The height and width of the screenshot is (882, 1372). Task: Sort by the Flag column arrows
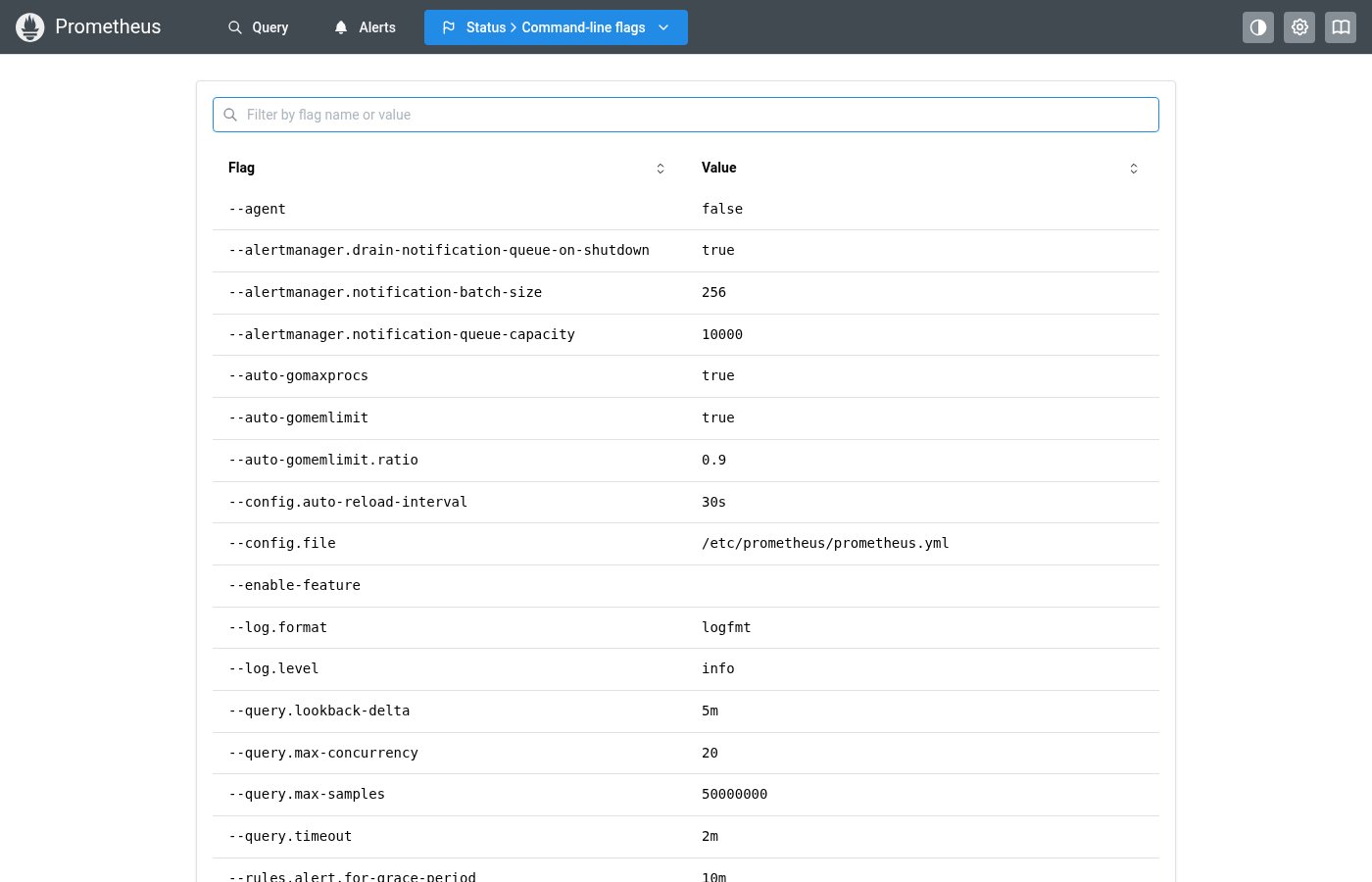pyautogui.click(x=661, y=169)
